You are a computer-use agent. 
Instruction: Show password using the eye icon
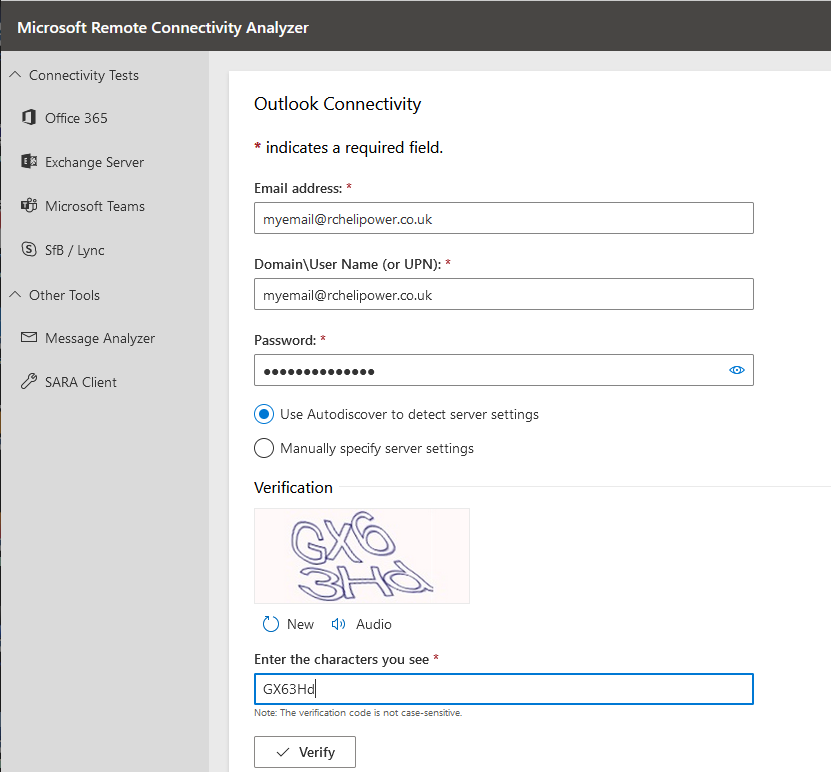pyautogui.click(x=737, y=370)
